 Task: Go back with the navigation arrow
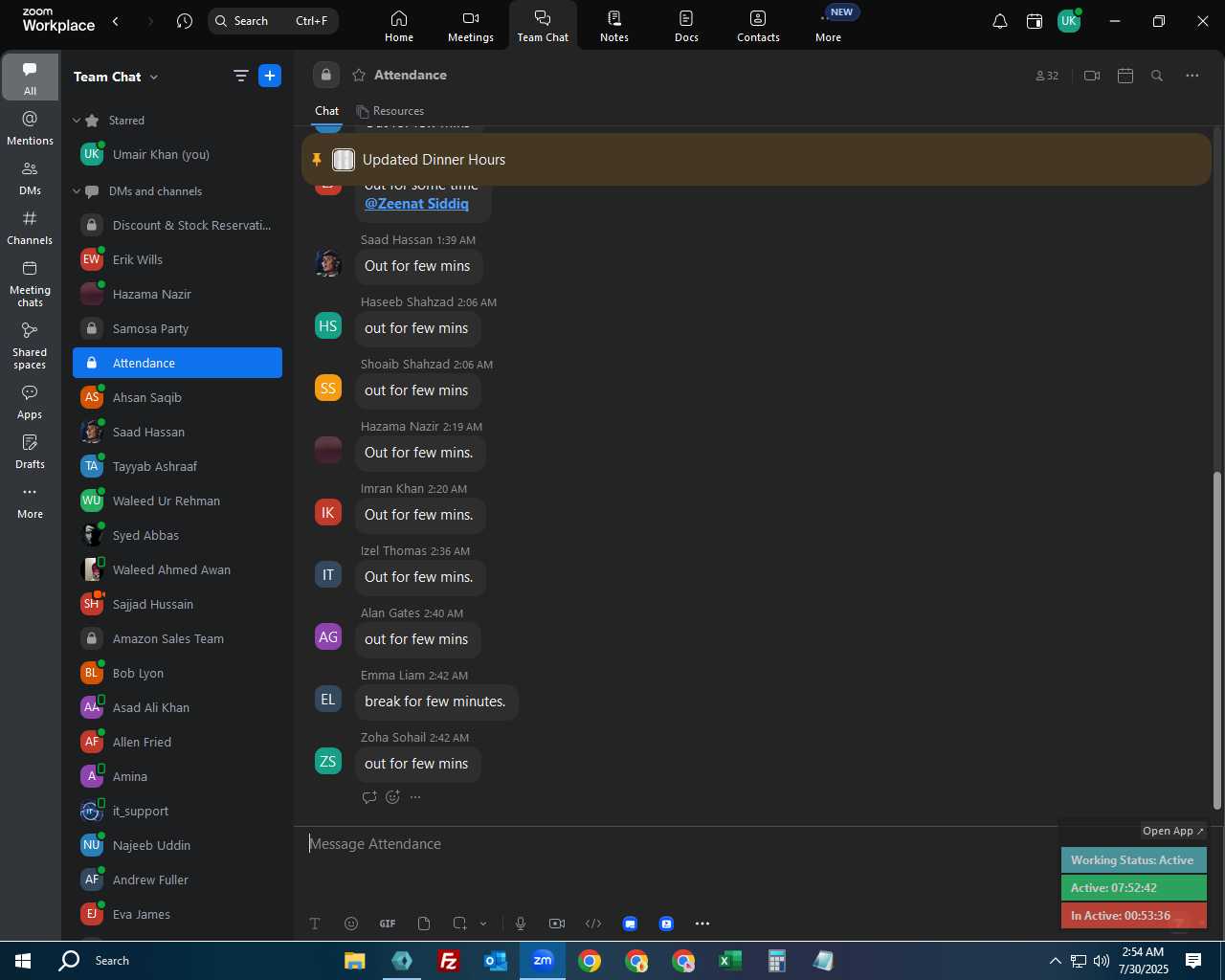[x=116, y=21]
